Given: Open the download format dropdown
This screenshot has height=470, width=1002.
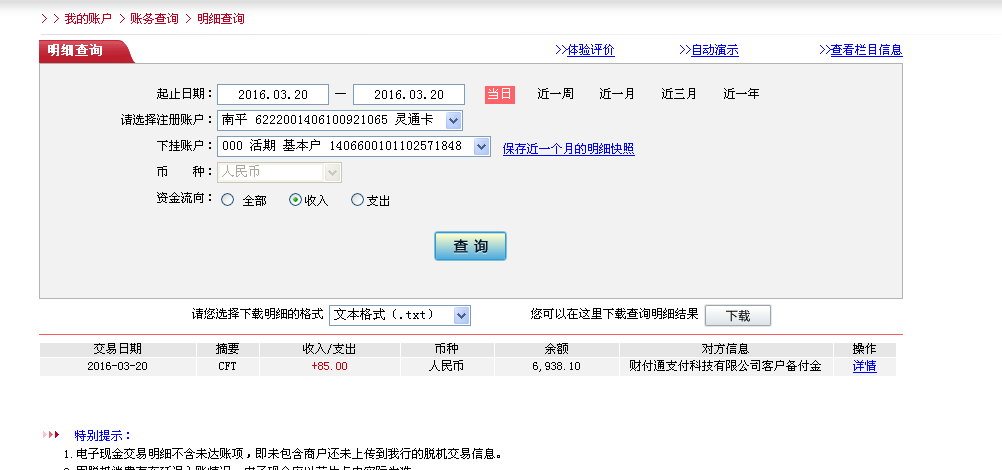Looking at the screenshot, I should [x=461, y=315].
